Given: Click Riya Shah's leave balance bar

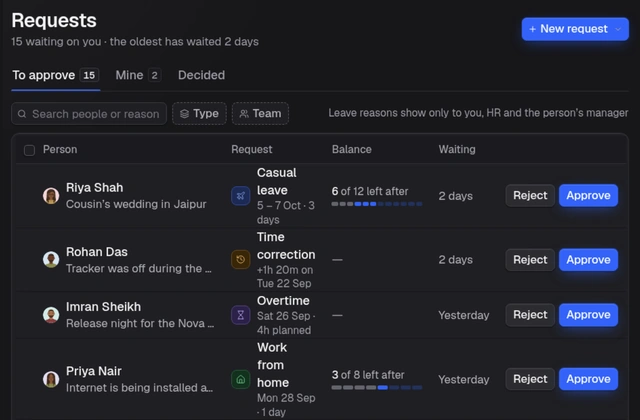Looking at the screenshot, I should point(377,204).
